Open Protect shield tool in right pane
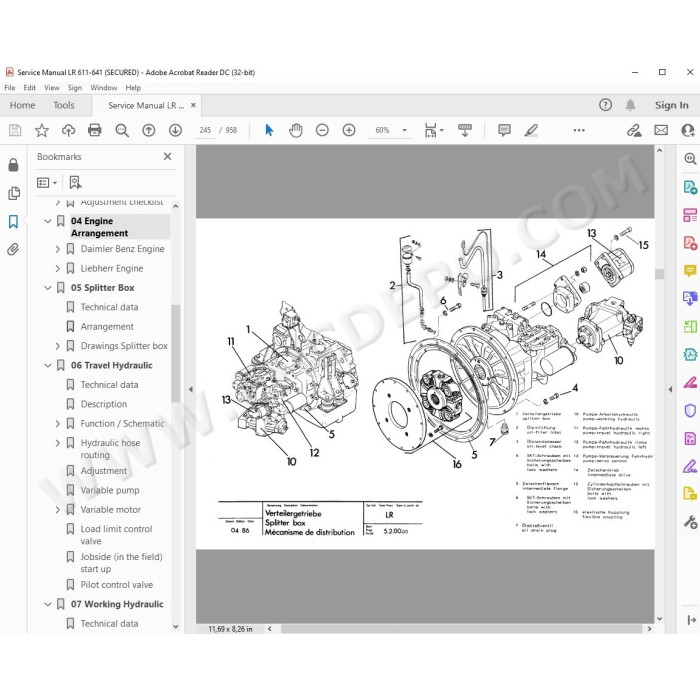 coord(690,410)
